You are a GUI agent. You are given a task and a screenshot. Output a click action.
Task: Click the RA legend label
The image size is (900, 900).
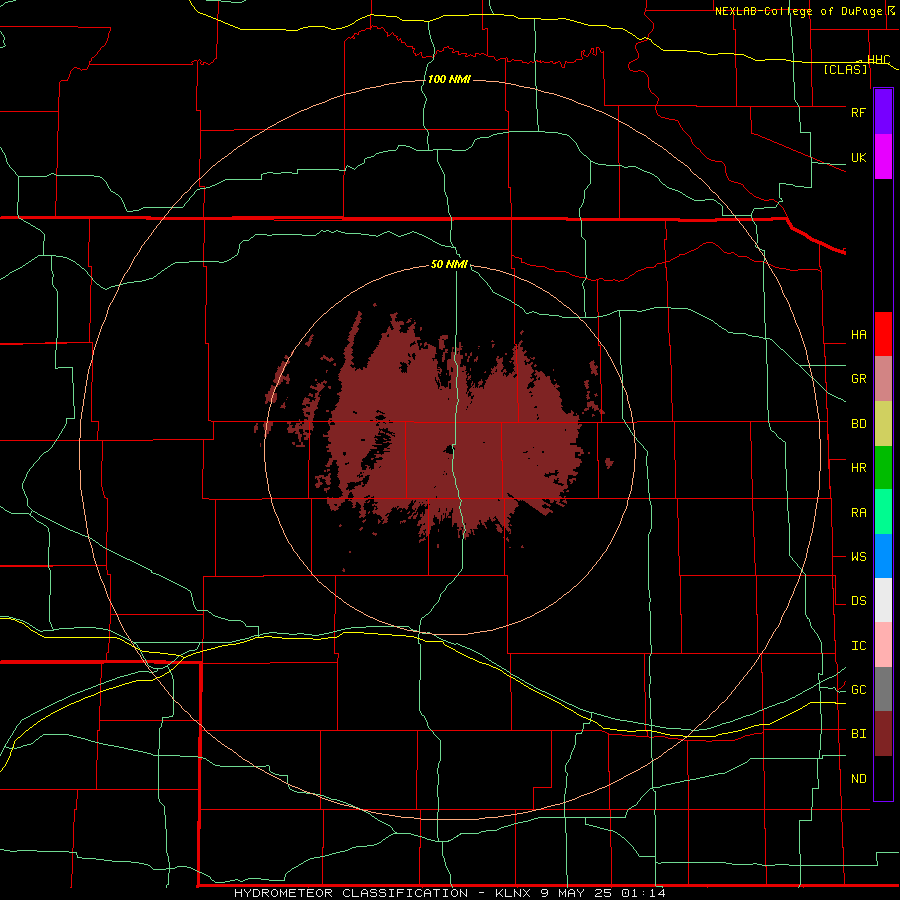858,513
